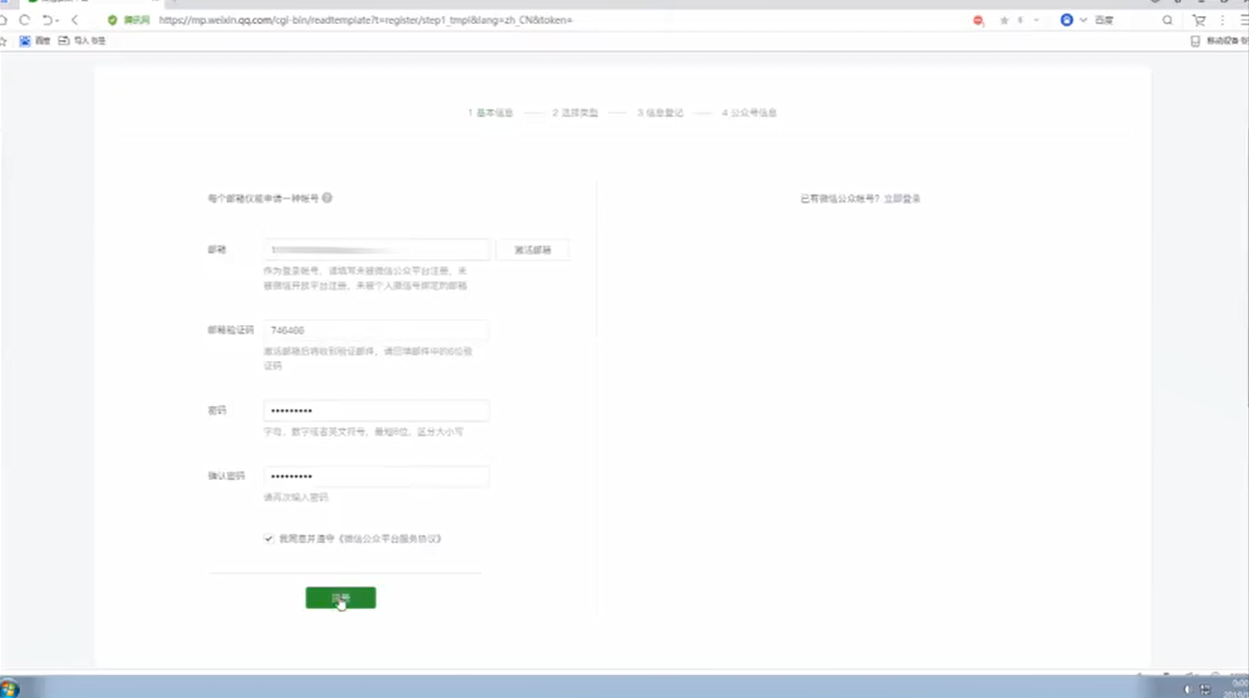Click the green security shield icon
This screenshot has height=698, width=1249.
tap(112, 20)
